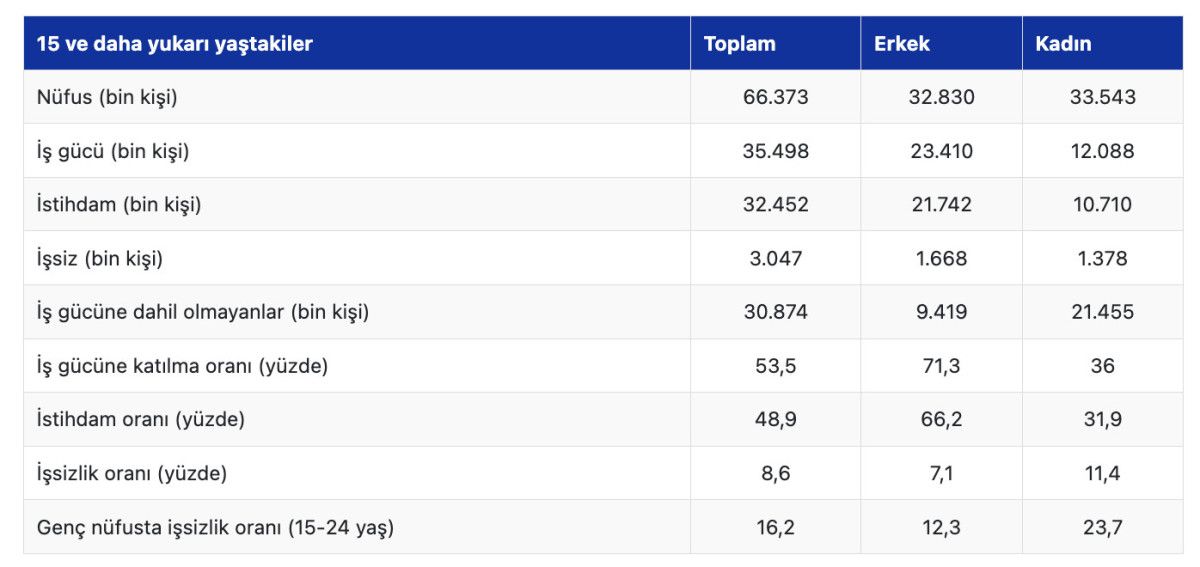Click the Toplam column header
The width and height of the screenshot is (1200, 567).
[739, 44]
